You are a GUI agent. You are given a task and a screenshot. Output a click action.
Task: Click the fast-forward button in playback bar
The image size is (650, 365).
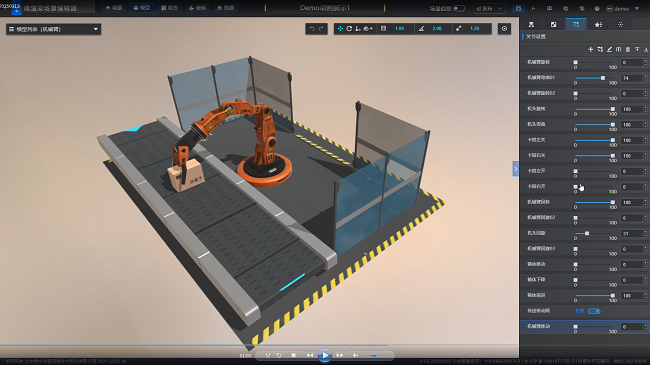click(340, 355)
